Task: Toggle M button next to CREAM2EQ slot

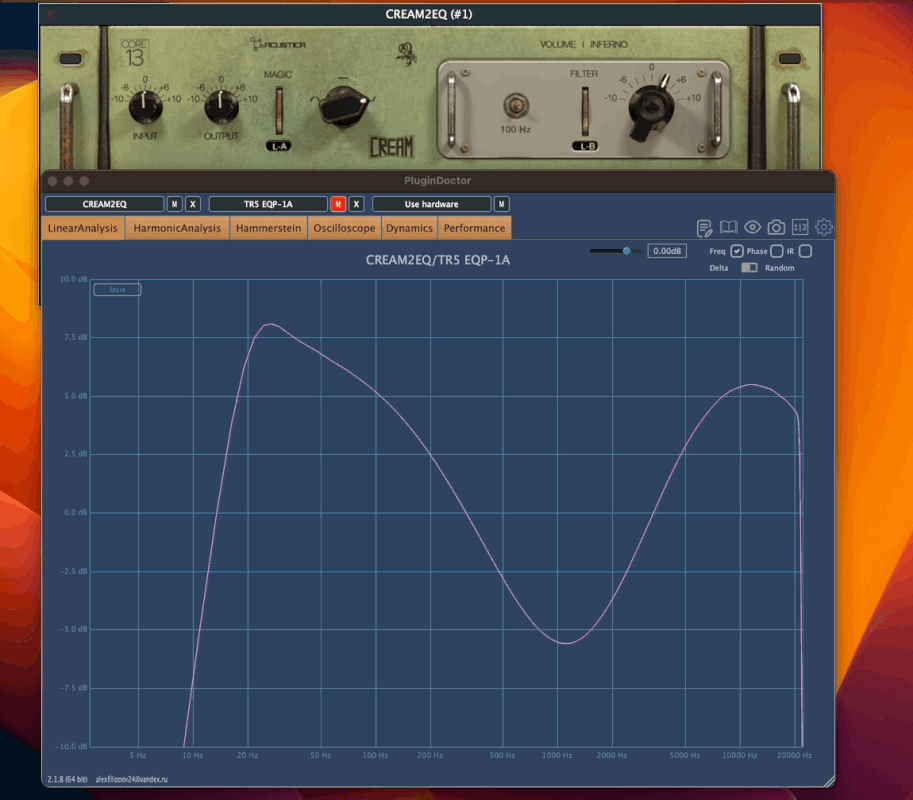Action: point(174,204)
